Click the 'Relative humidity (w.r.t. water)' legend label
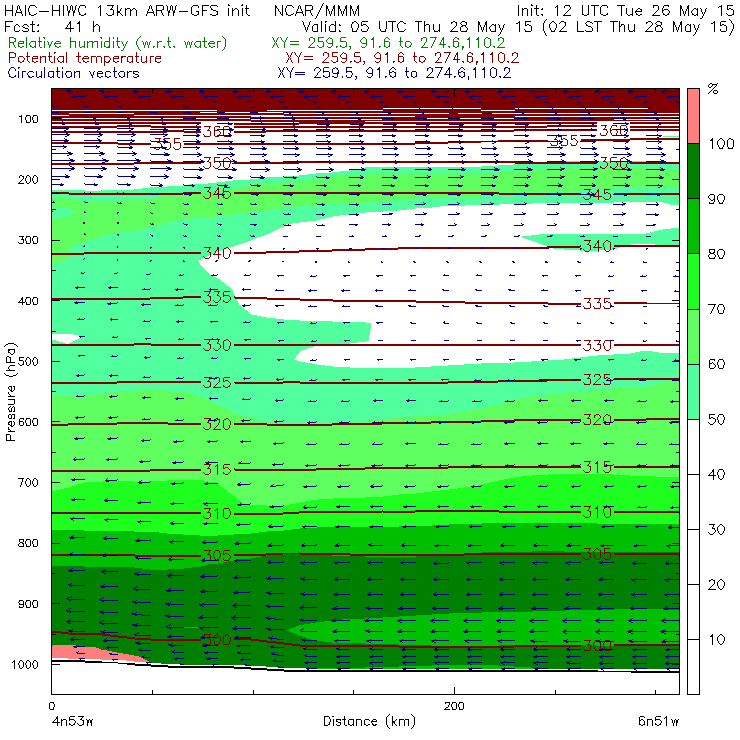The width and height of the screenshot is (740, 740). point(118,43)
